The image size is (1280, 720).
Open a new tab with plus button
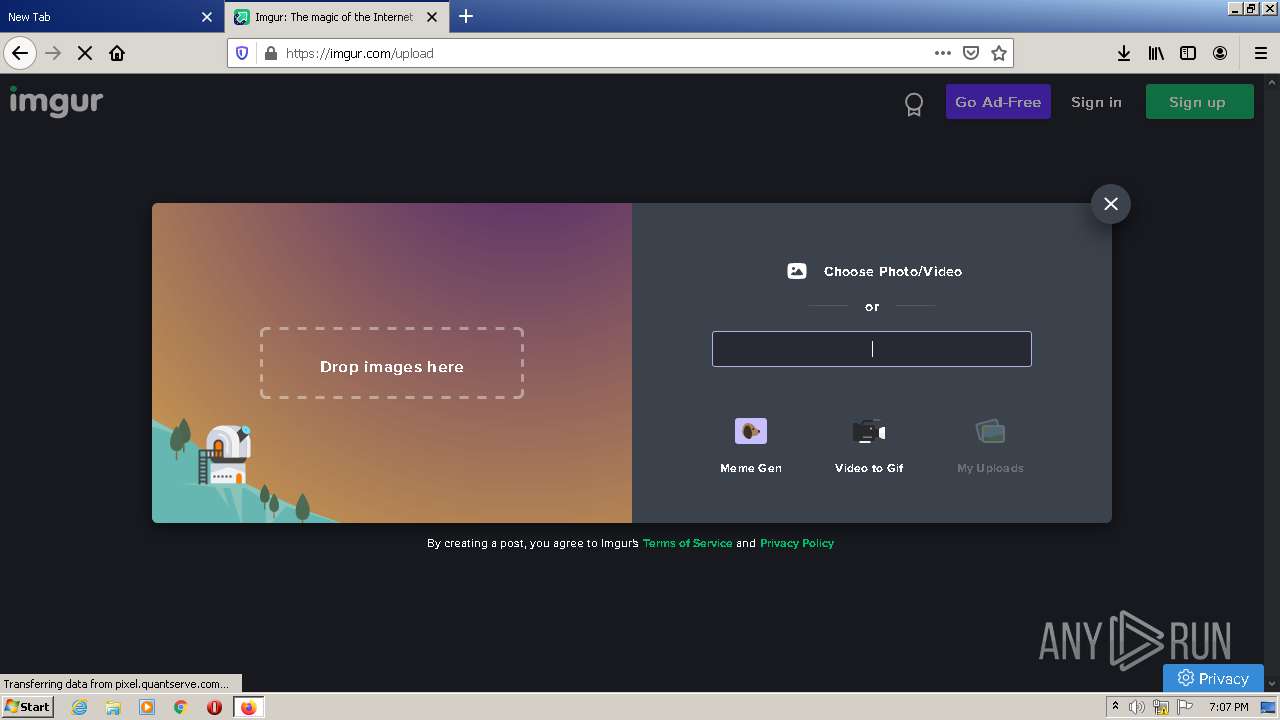466,16
